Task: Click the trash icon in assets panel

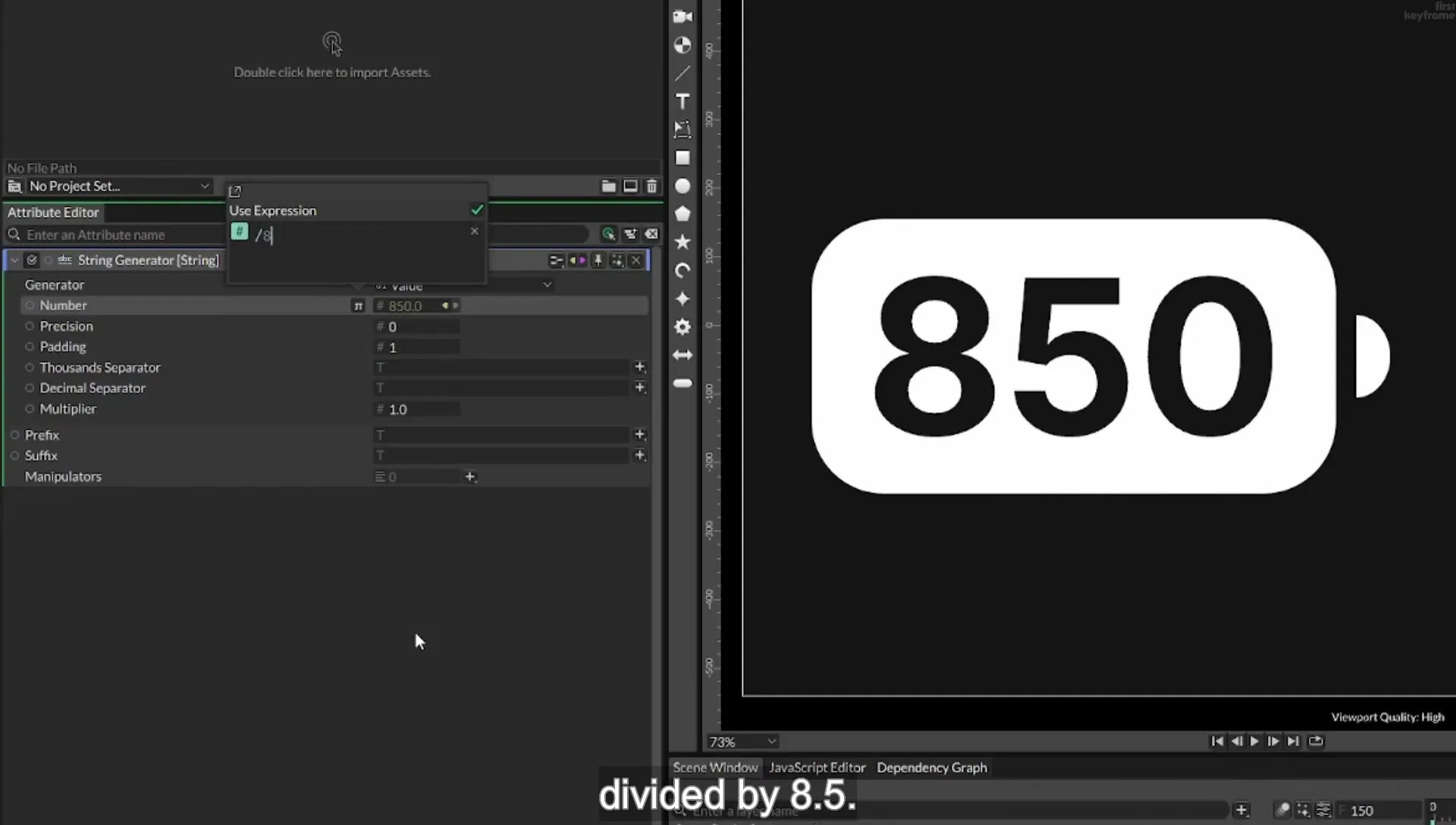Action: tap(651, 186)
